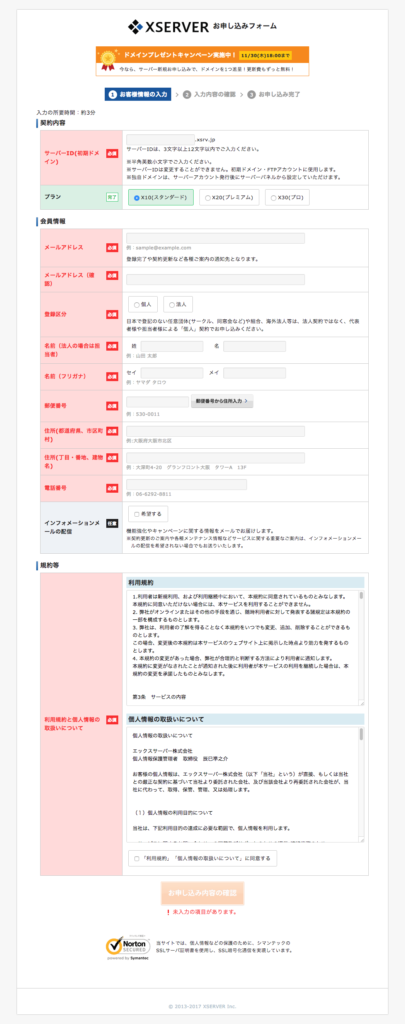Image resolution: width=405 pixels, height=1024 pixels.
Task: Check the 利用規約 agreement checkbox
Action: (202, 858)
